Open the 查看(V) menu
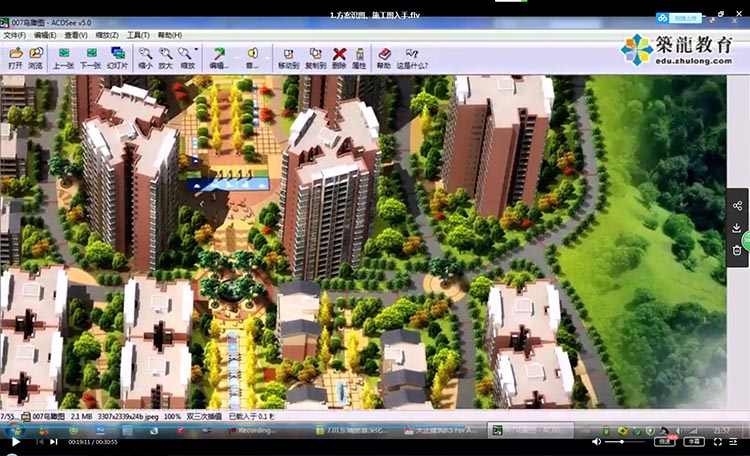The width and height of the screenshot is (750, 456). (x=76, y=35)
